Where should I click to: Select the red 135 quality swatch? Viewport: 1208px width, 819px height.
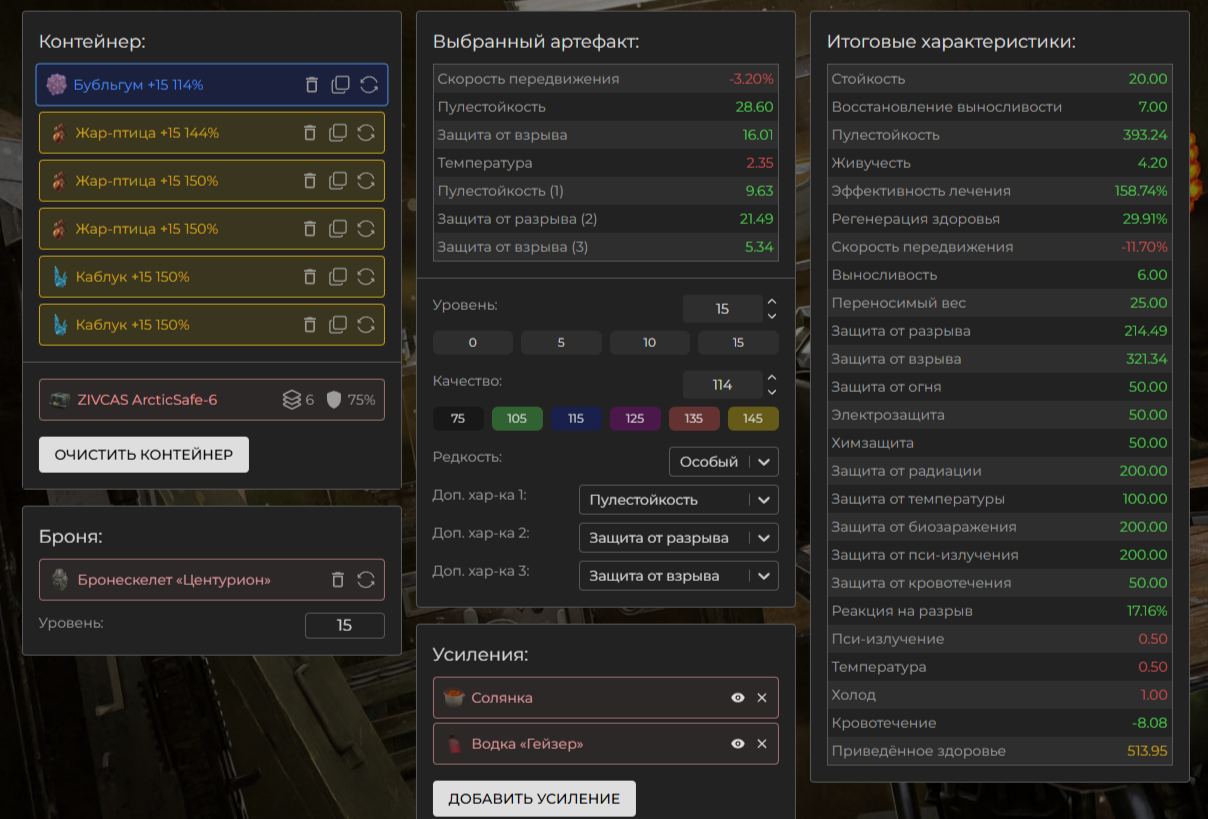click(694, 419)
